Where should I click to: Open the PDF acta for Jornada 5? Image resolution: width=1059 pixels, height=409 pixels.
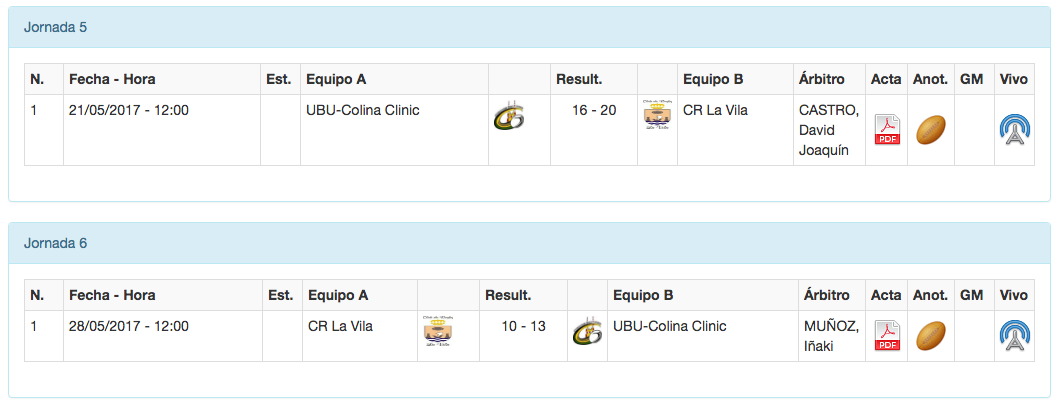887,130
